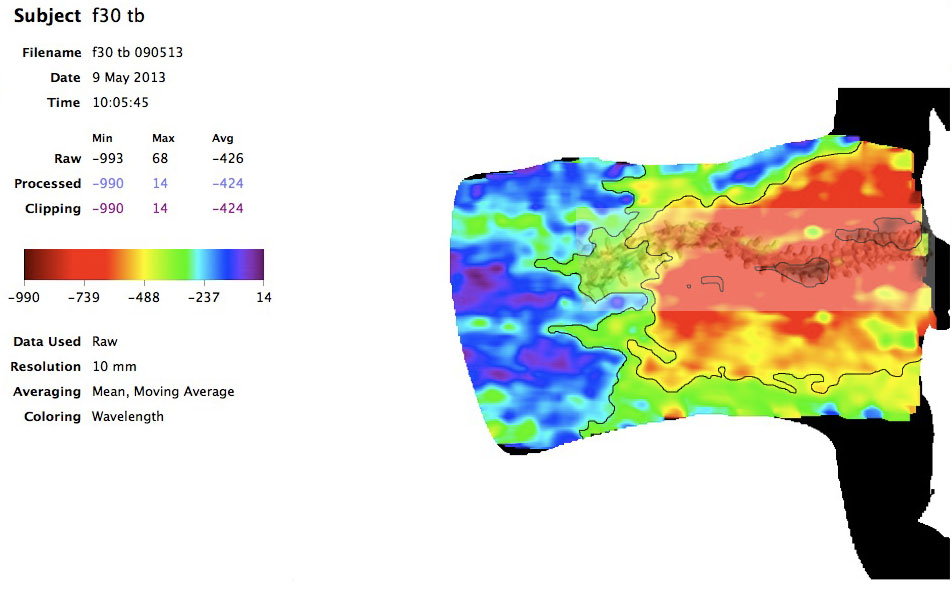Click the "Avg" column header
Image resolution: width=952 pixels, height=593 pixels.
point(222,138)
